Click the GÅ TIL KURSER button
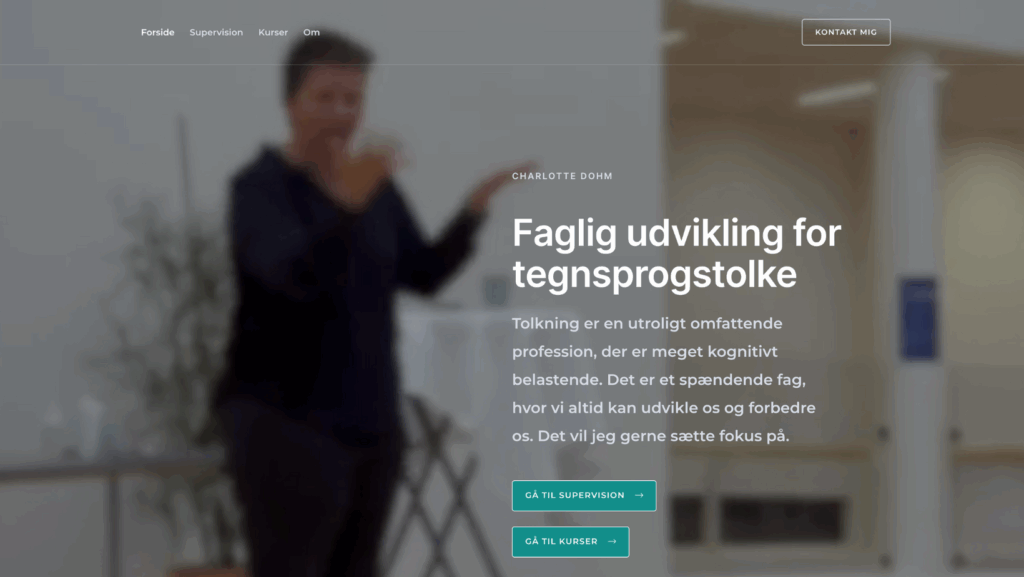The width and height of the screenshot is (1024, 577). point(570,542)
